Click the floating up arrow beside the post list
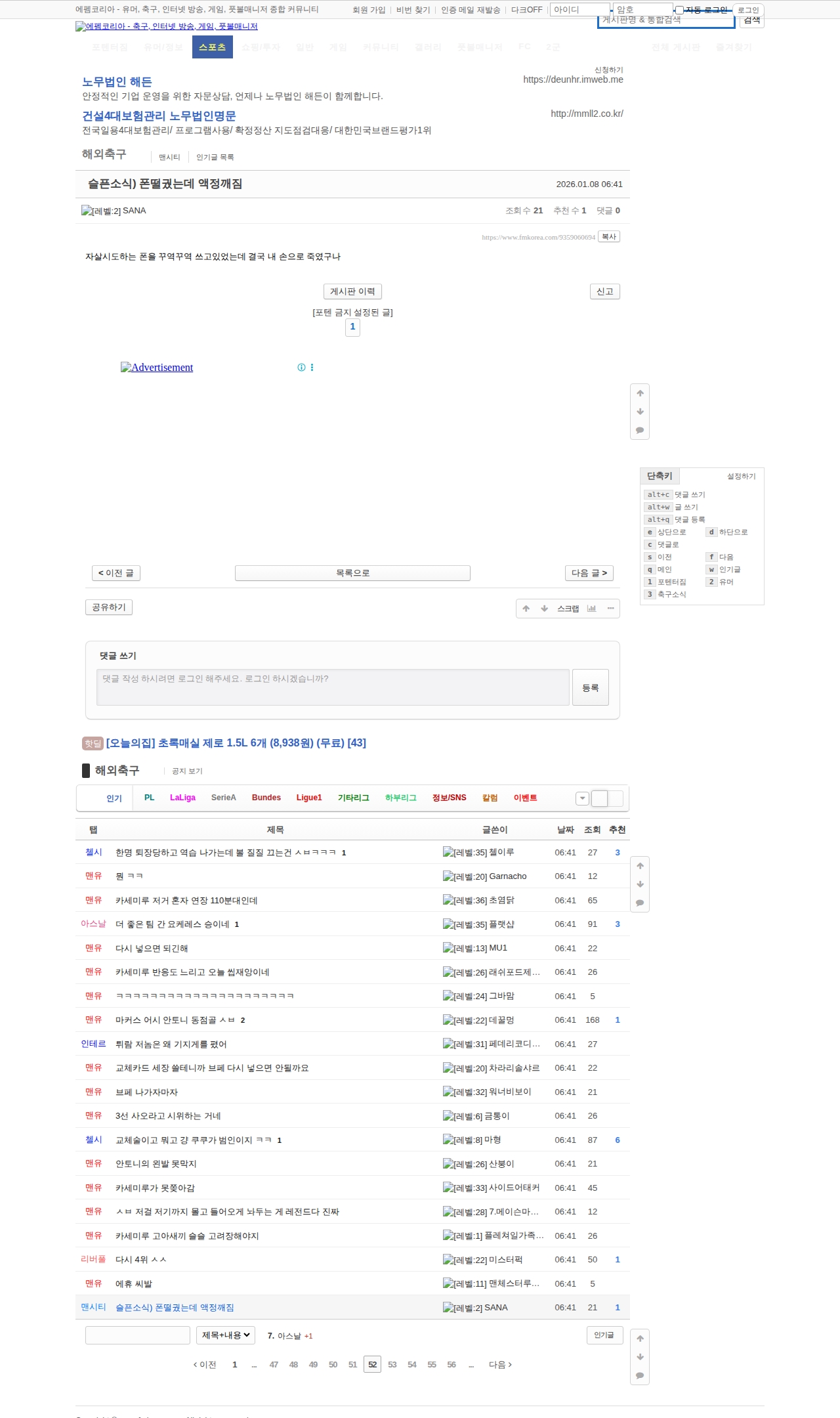 (x=640, y=866)
